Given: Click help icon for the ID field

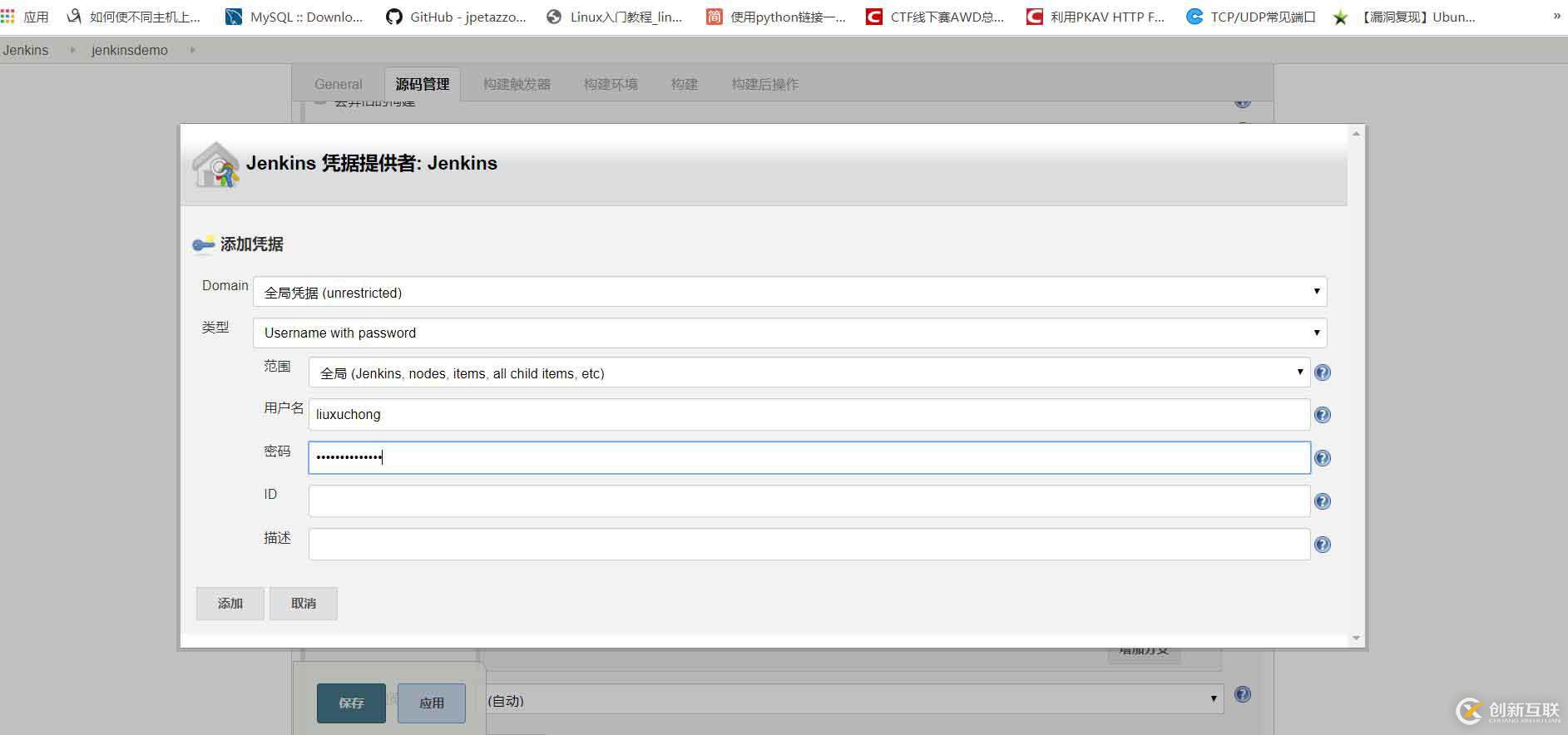Looking at the screenshot, I should coord(1323,501).
